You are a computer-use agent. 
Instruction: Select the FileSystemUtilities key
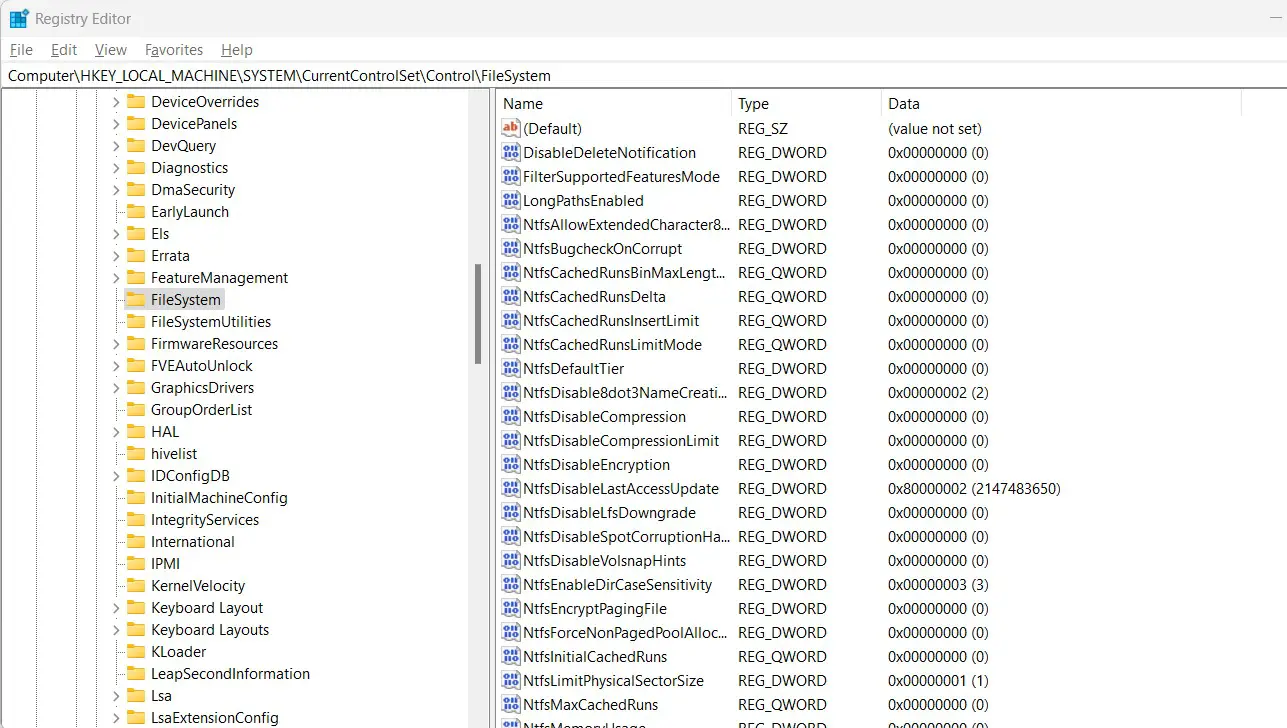pyautogui.click(x=211, y=322)
